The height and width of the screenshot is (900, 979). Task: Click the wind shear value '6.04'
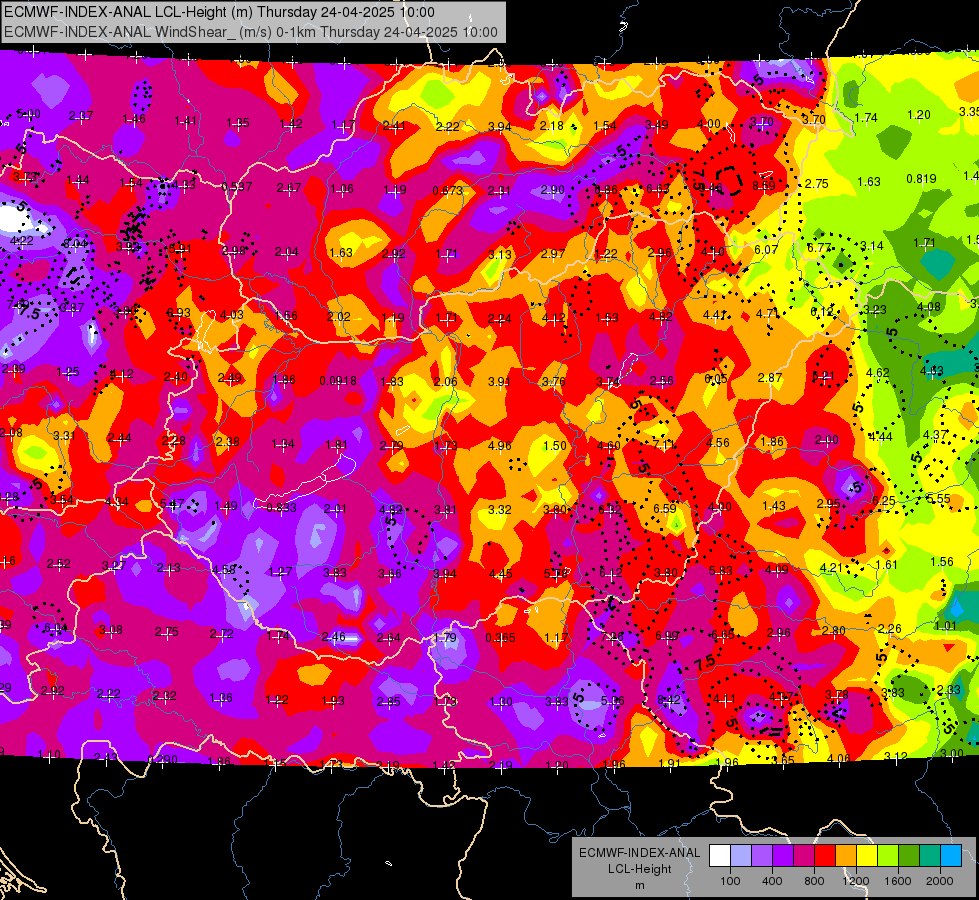click(56, 628)
